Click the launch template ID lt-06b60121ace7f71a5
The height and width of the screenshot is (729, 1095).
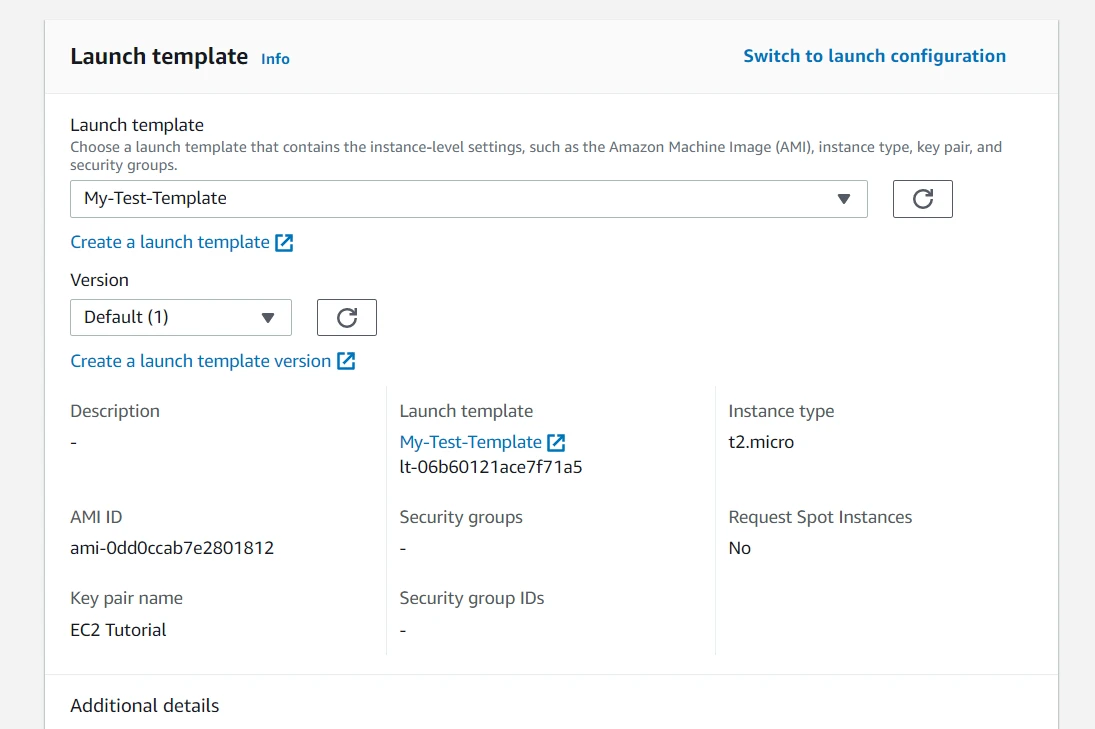(x=490, y=466)
